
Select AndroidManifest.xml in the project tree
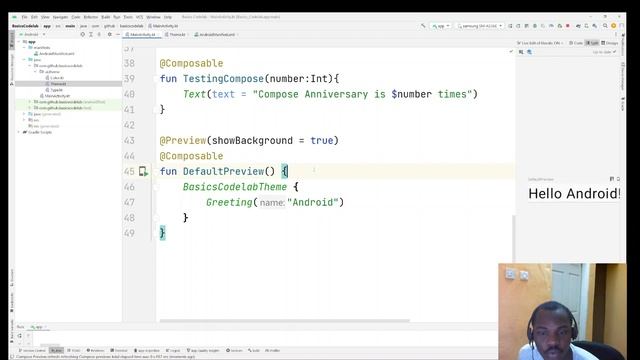[x=54, y=54]
